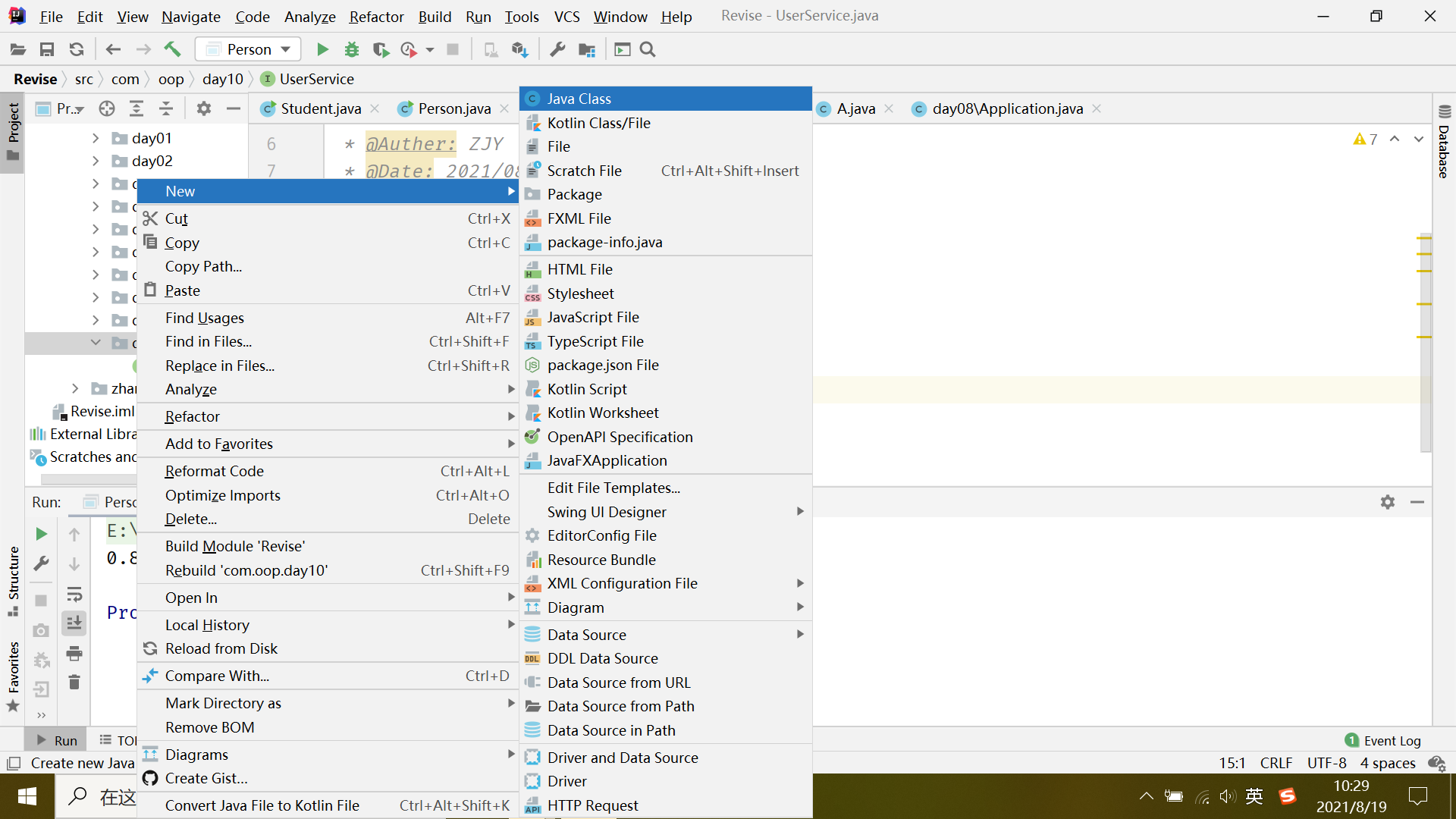
Task: Click the Select Opened File target icon
Action: (x=107, y=108)
